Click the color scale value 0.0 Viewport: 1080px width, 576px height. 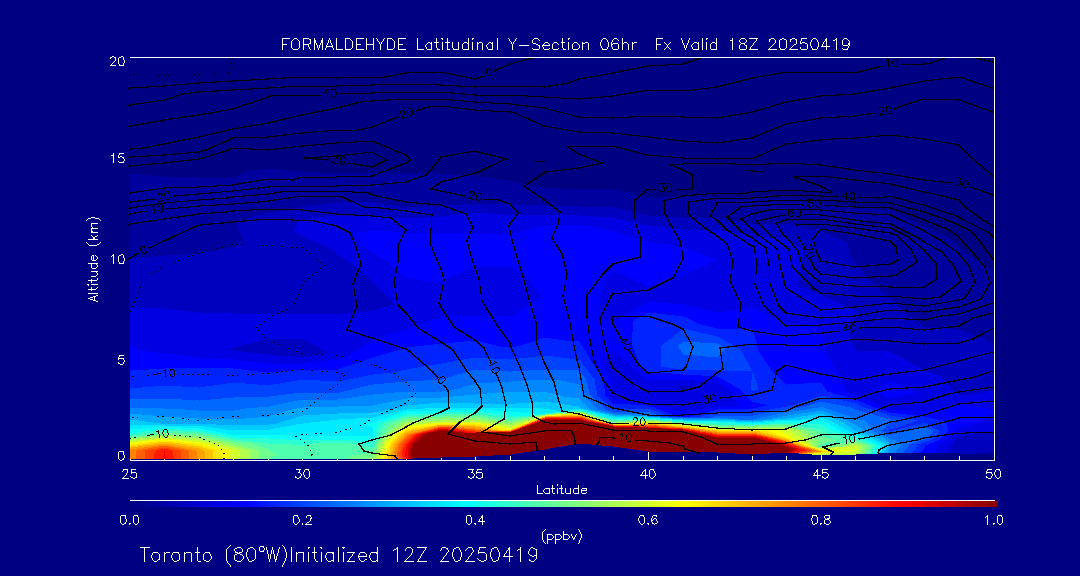coord(129,520)
